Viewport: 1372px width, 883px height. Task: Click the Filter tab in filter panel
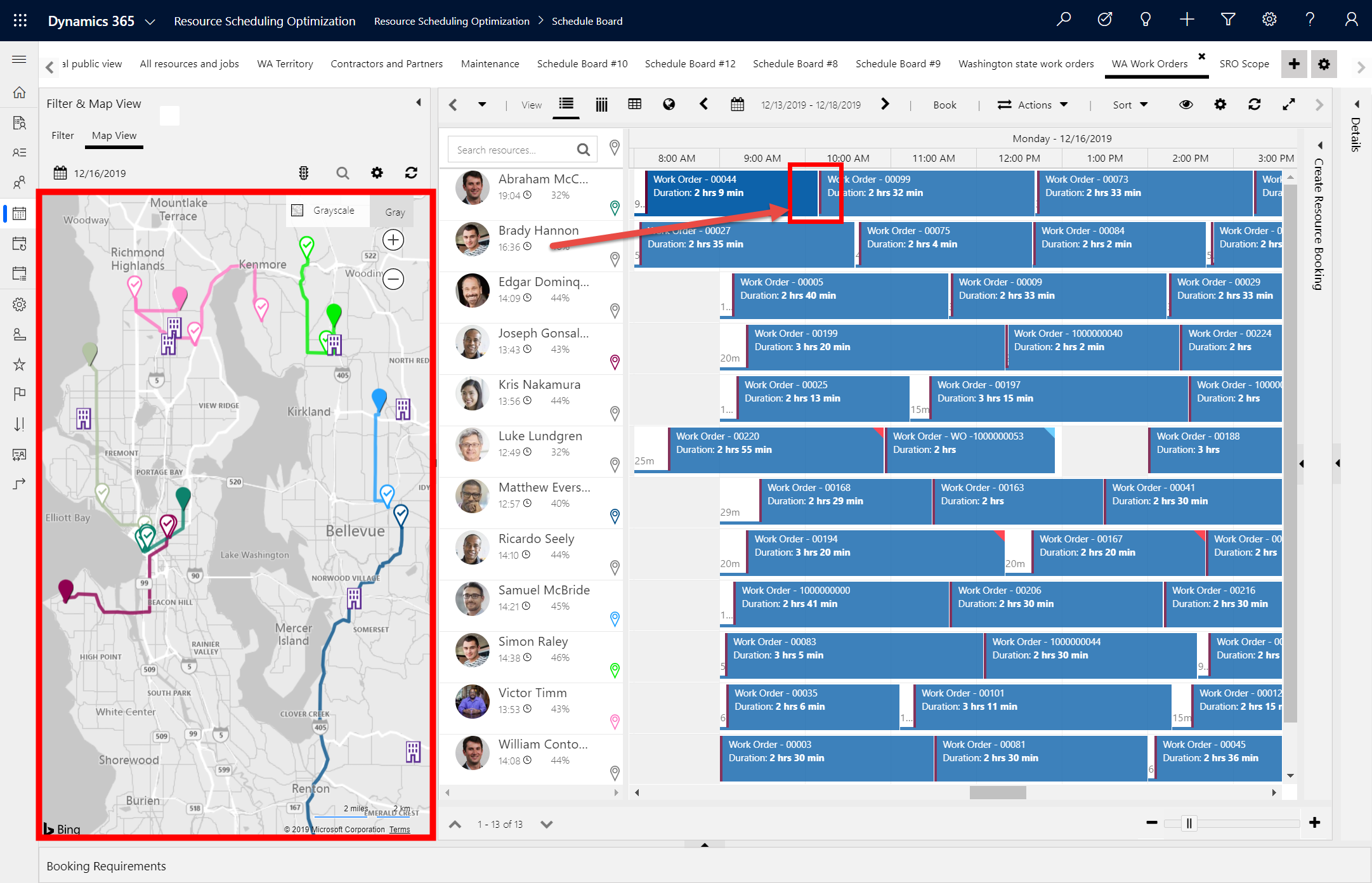[63, 135]
